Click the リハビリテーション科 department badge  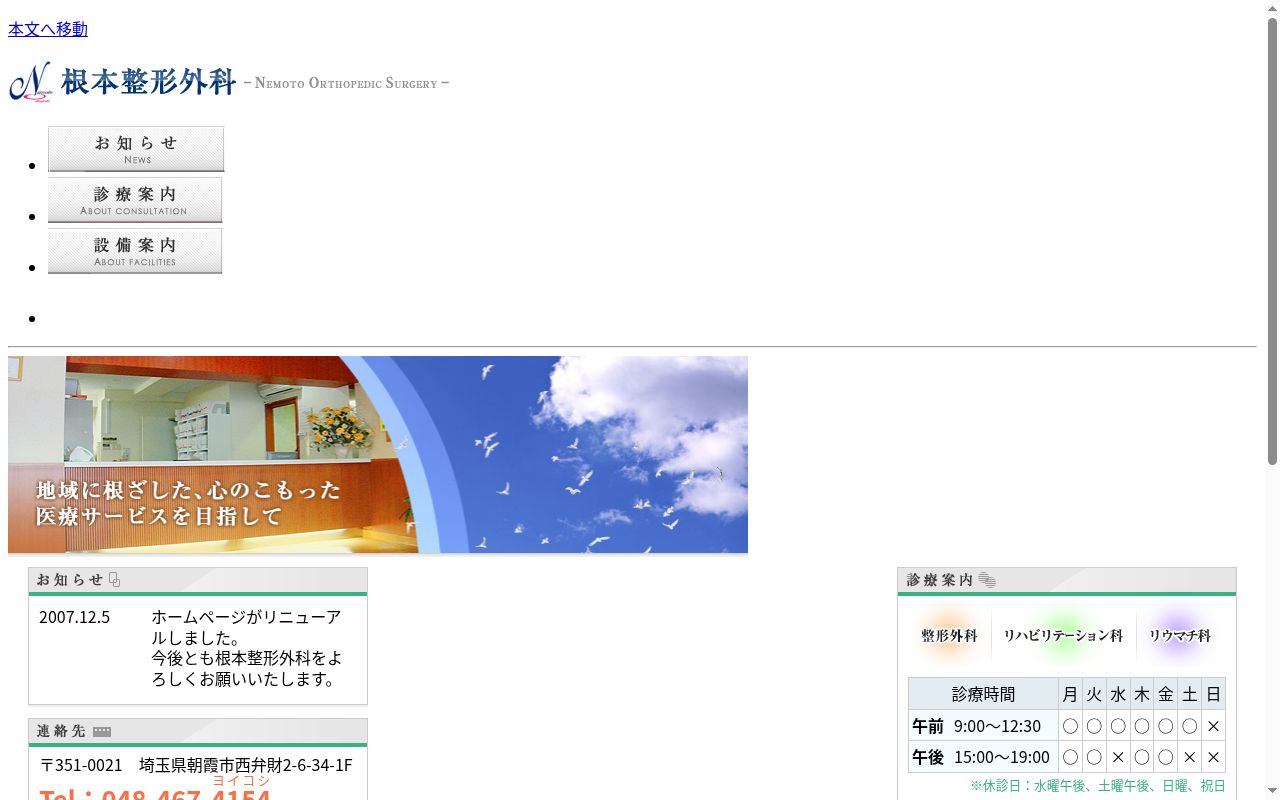pos(1063,635)
